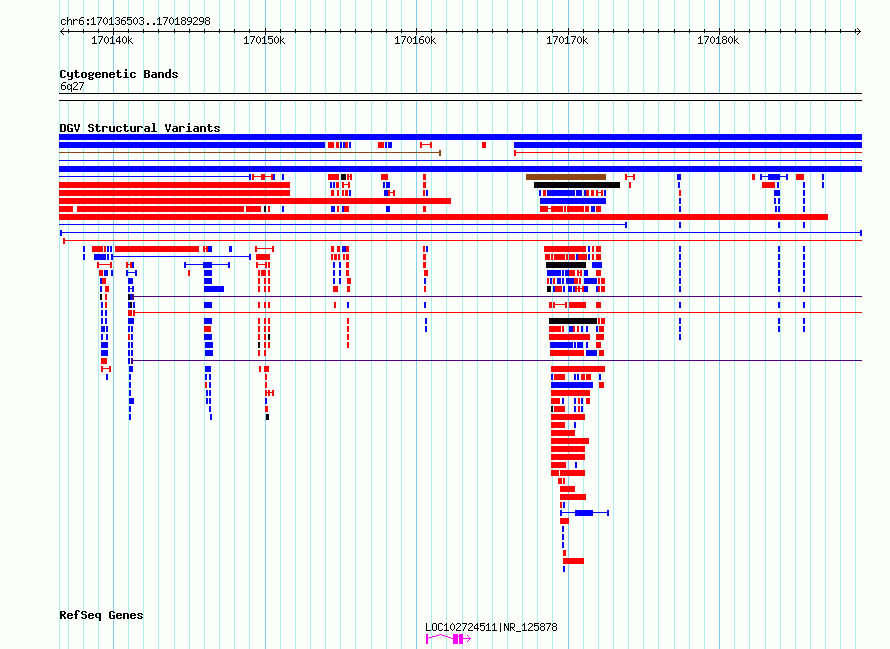Click the DGV Structural Variants track title
The image size is (890, 649).
[x=140, y=128]
